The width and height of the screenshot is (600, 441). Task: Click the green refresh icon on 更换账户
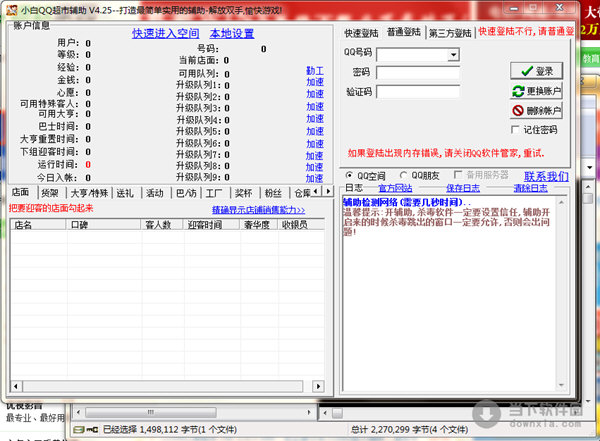pyautogui.click(x=518, y=91)
